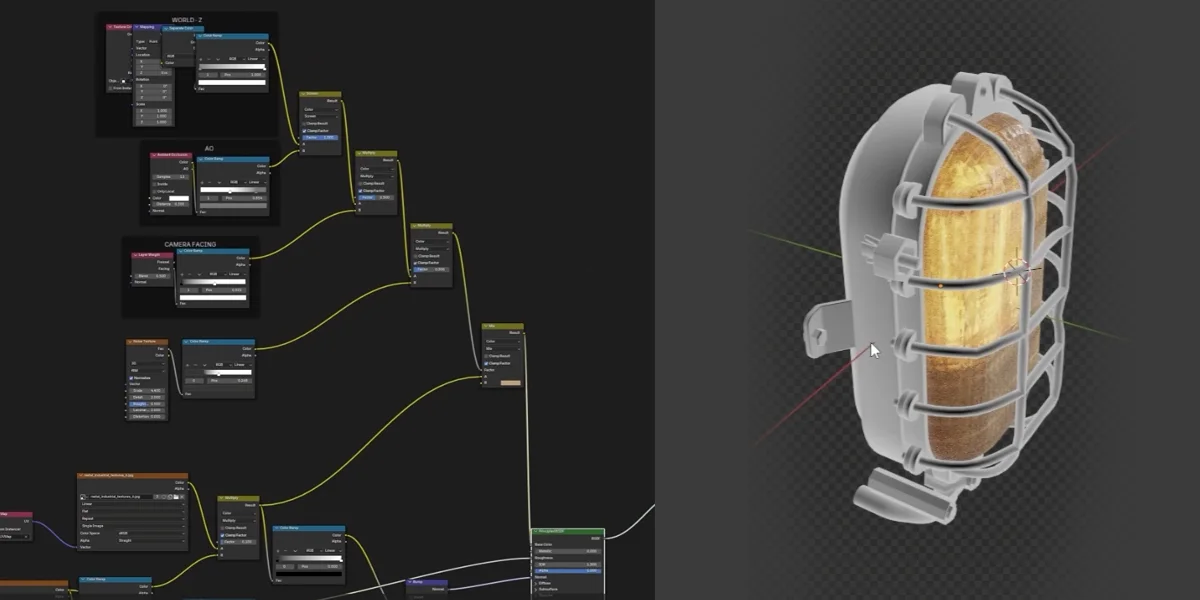Open the sRGB Color Space dropdown on the Image Texture

(150, 533)
